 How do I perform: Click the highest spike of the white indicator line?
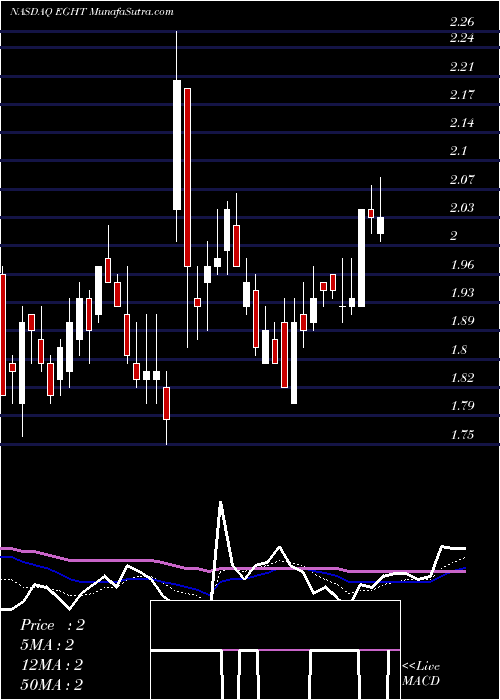coord(221,503)
